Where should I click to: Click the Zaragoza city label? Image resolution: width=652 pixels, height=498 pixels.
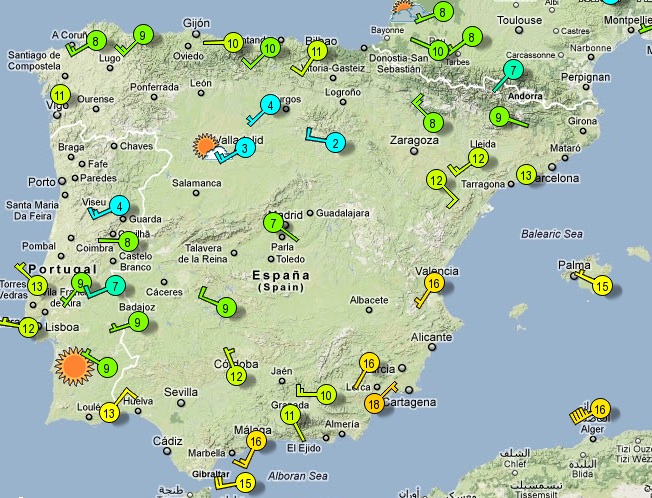[x=414, y=140]
